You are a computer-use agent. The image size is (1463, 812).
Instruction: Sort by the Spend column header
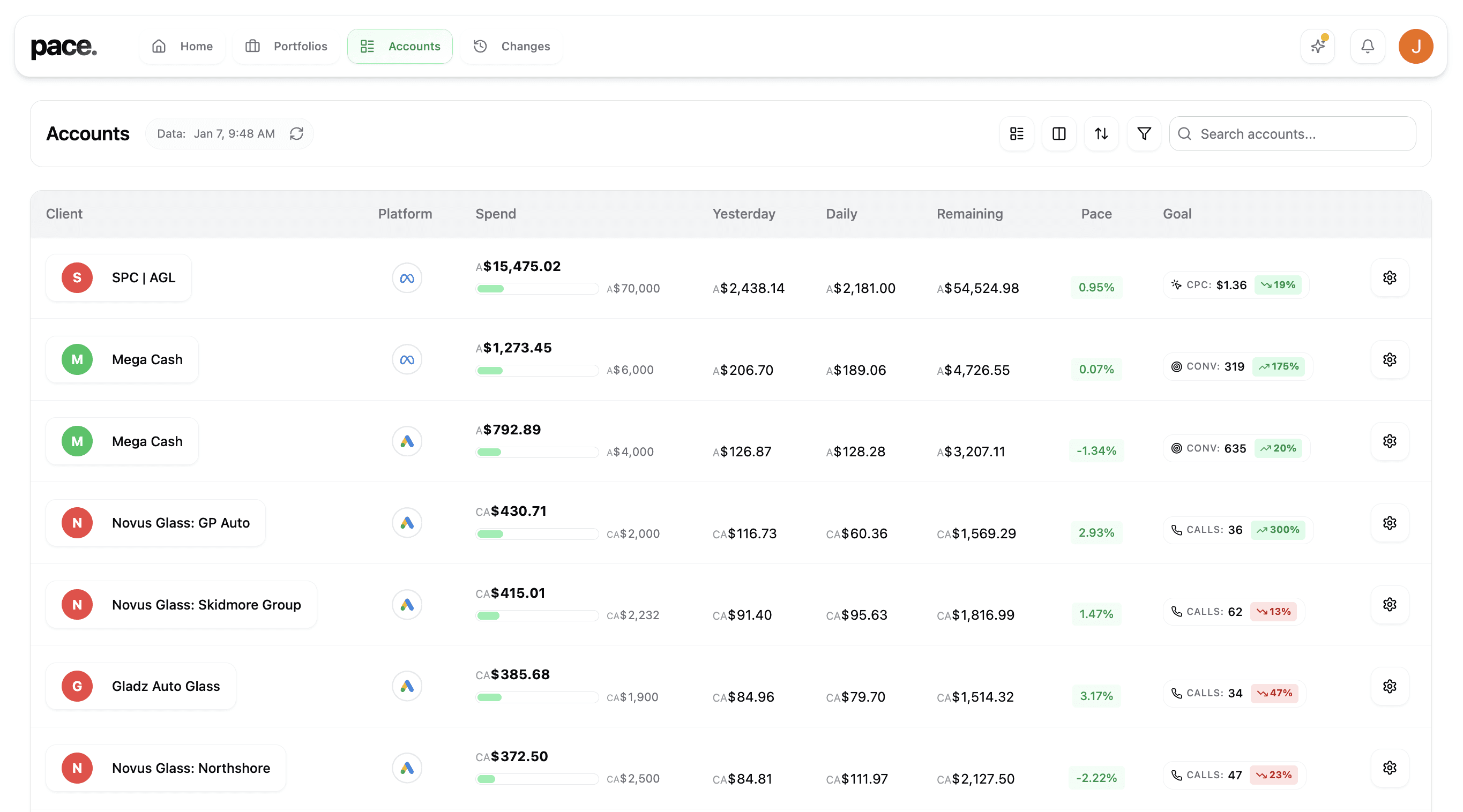click(495, 214)
